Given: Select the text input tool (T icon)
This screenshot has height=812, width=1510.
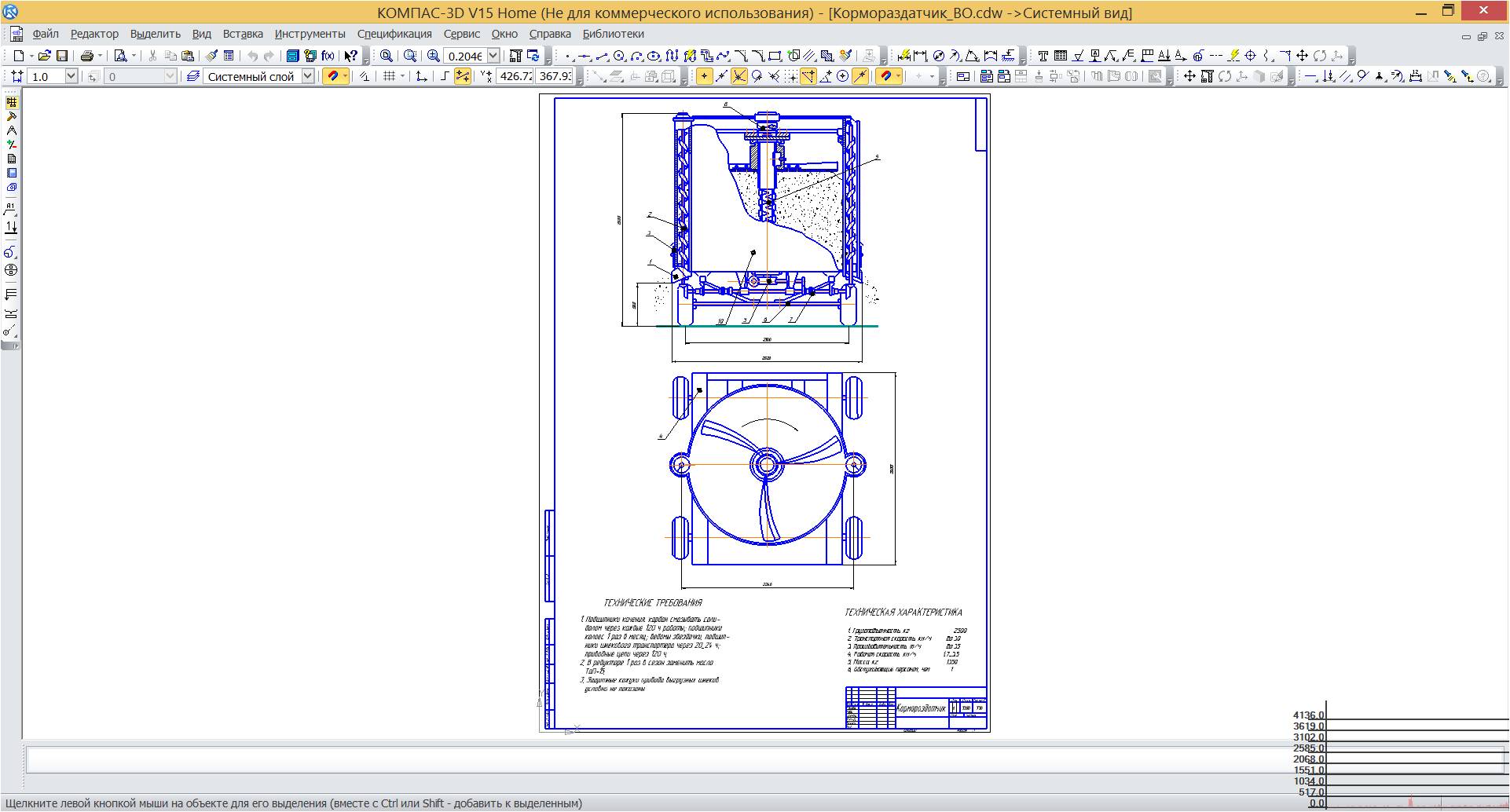Looking at the screenshot, I should [1043, 56].
